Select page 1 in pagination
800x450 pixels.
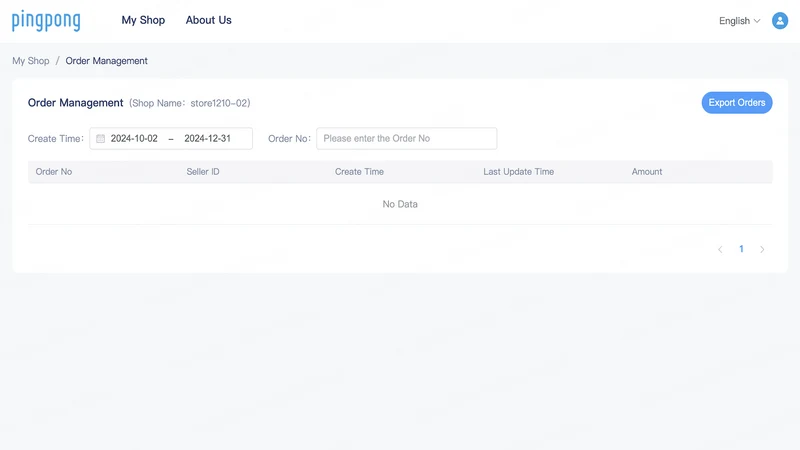tap(741, 249)
